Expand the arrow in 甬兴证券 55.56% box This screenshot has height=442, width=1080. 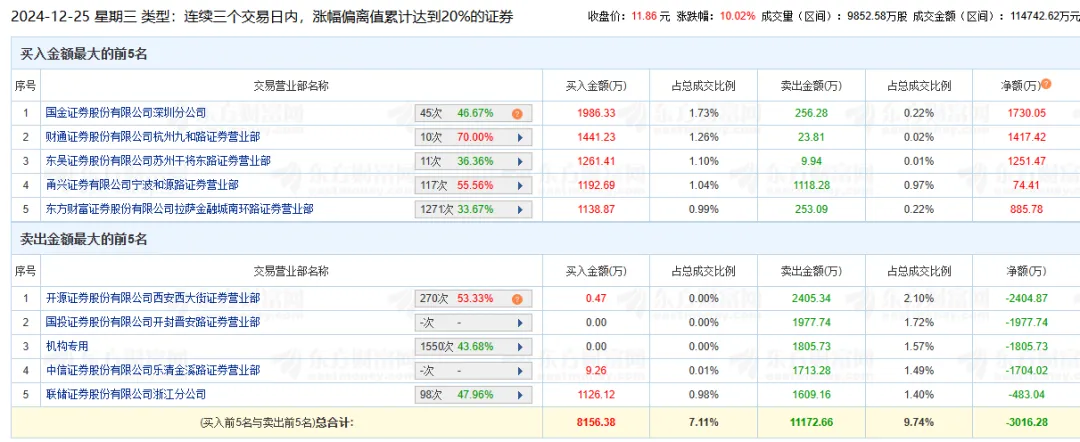(x=520, y=185)
